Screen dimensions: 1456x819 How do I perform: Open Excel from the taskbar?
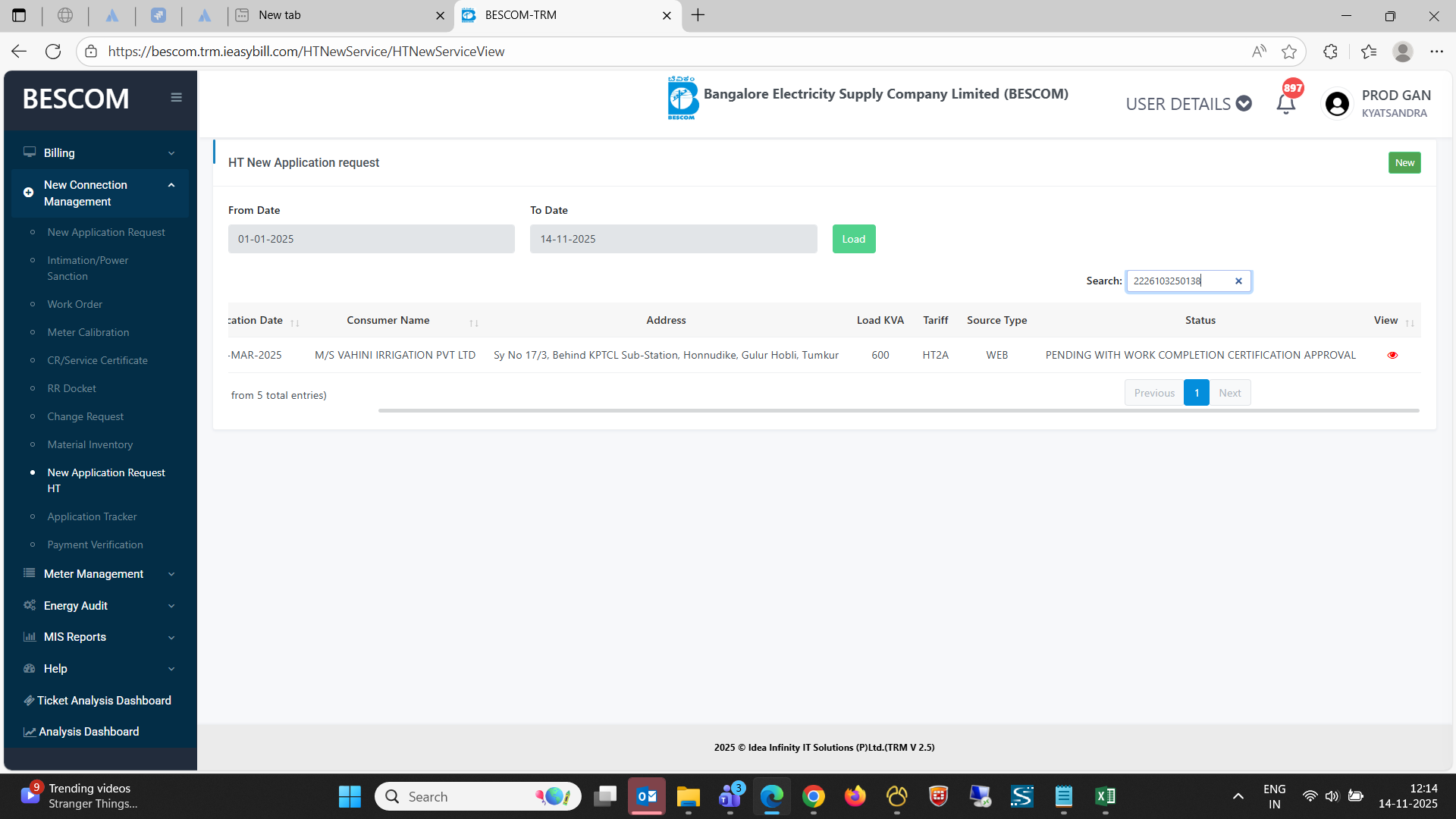coord(1104,796)
